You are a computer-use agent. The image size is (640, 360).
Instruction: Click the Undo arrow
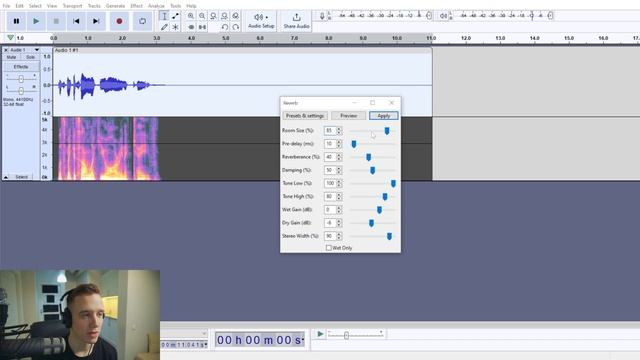(224, 27)
